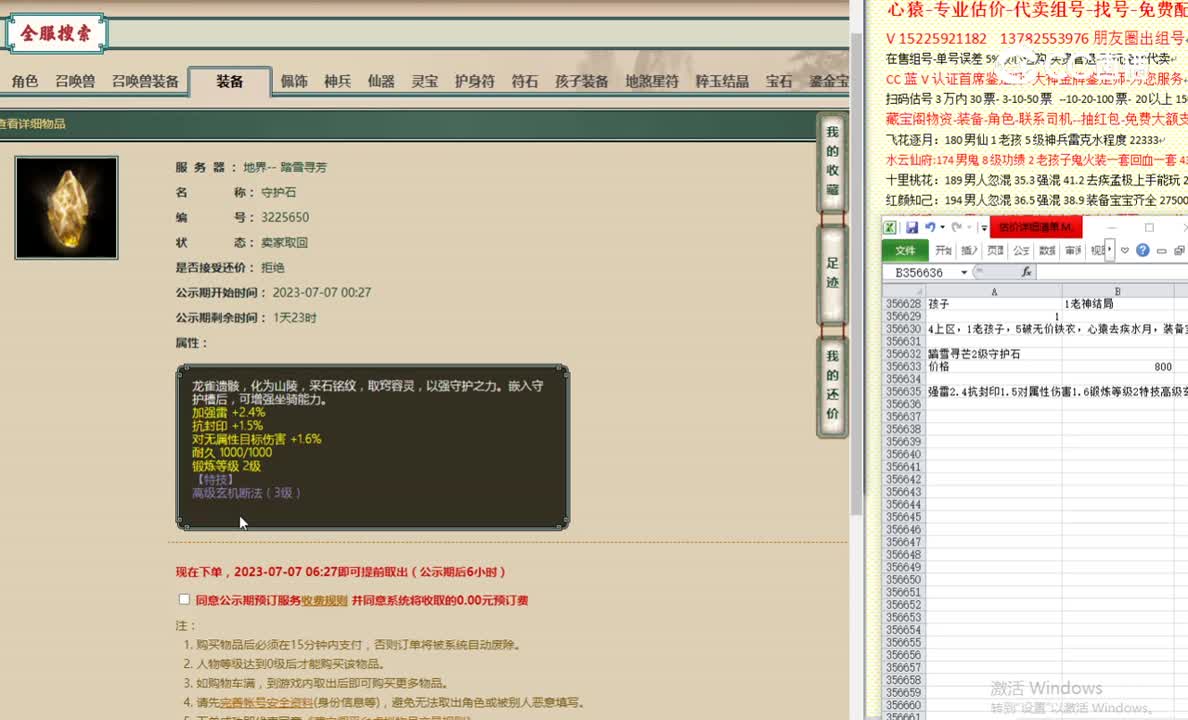Open the 召唤兽 category tab
1188x720 pixels.
tap(75, 81)
